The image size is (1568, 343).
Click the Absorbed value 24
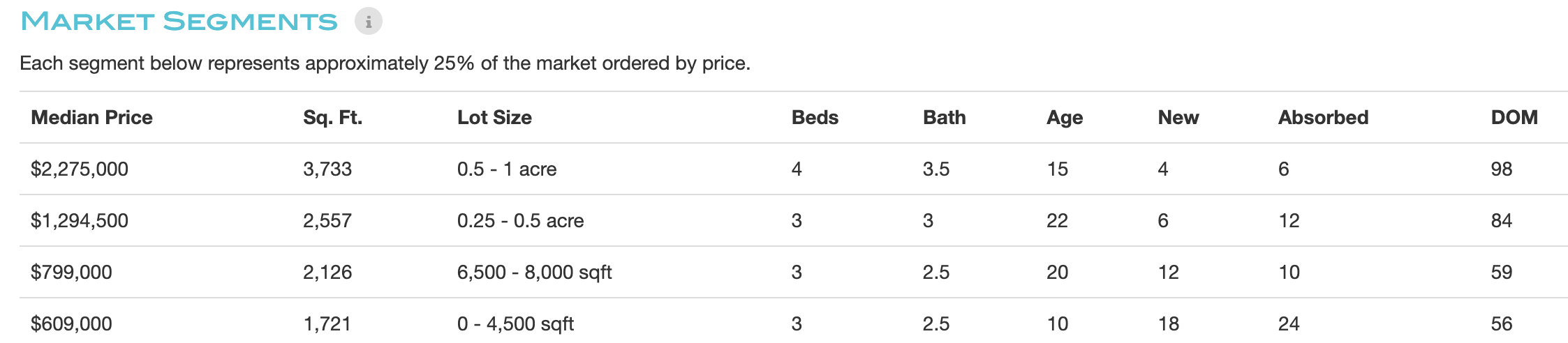(x=1289, y=323)
